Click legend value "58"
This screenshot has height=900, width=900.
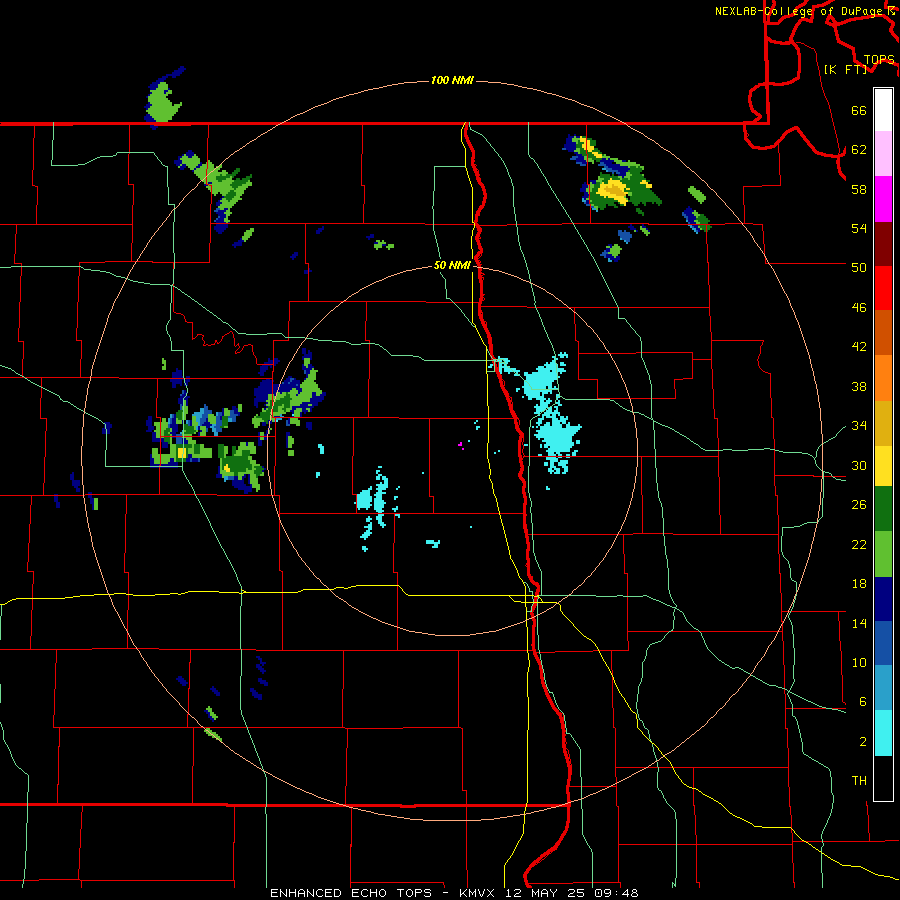[859, 189]
